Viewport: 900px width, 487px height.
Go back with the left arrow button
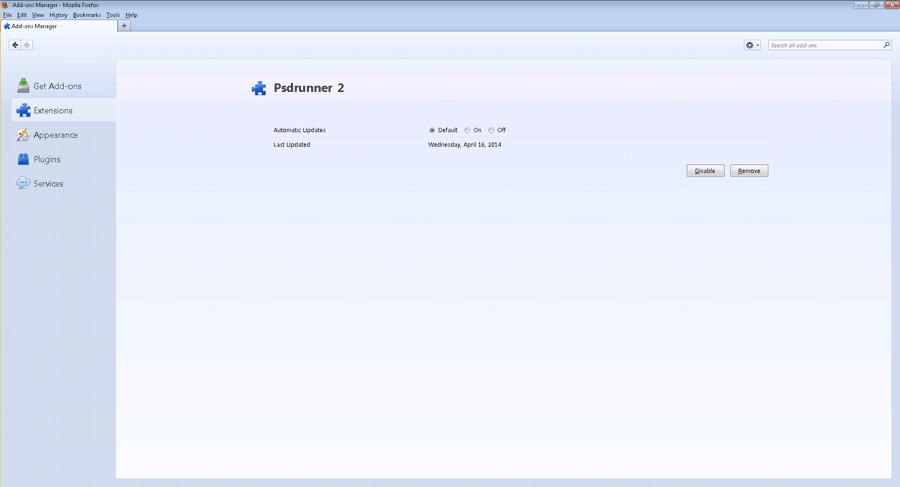[x=15, y=45]
